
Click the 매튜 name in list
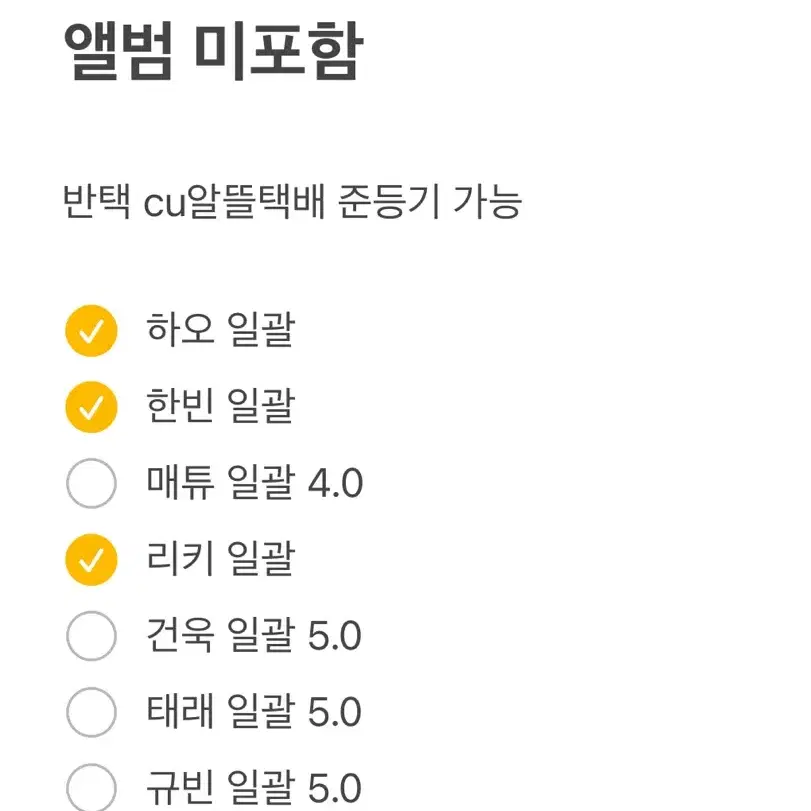180,482
